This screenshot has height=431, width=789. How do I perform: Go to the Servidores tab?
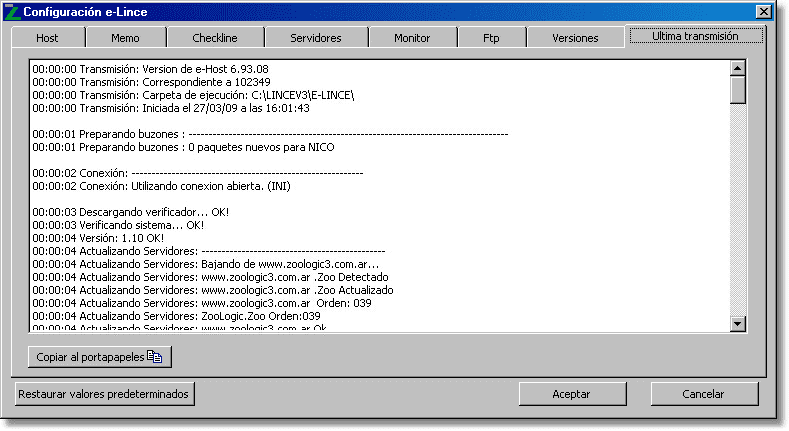[315, 38]
